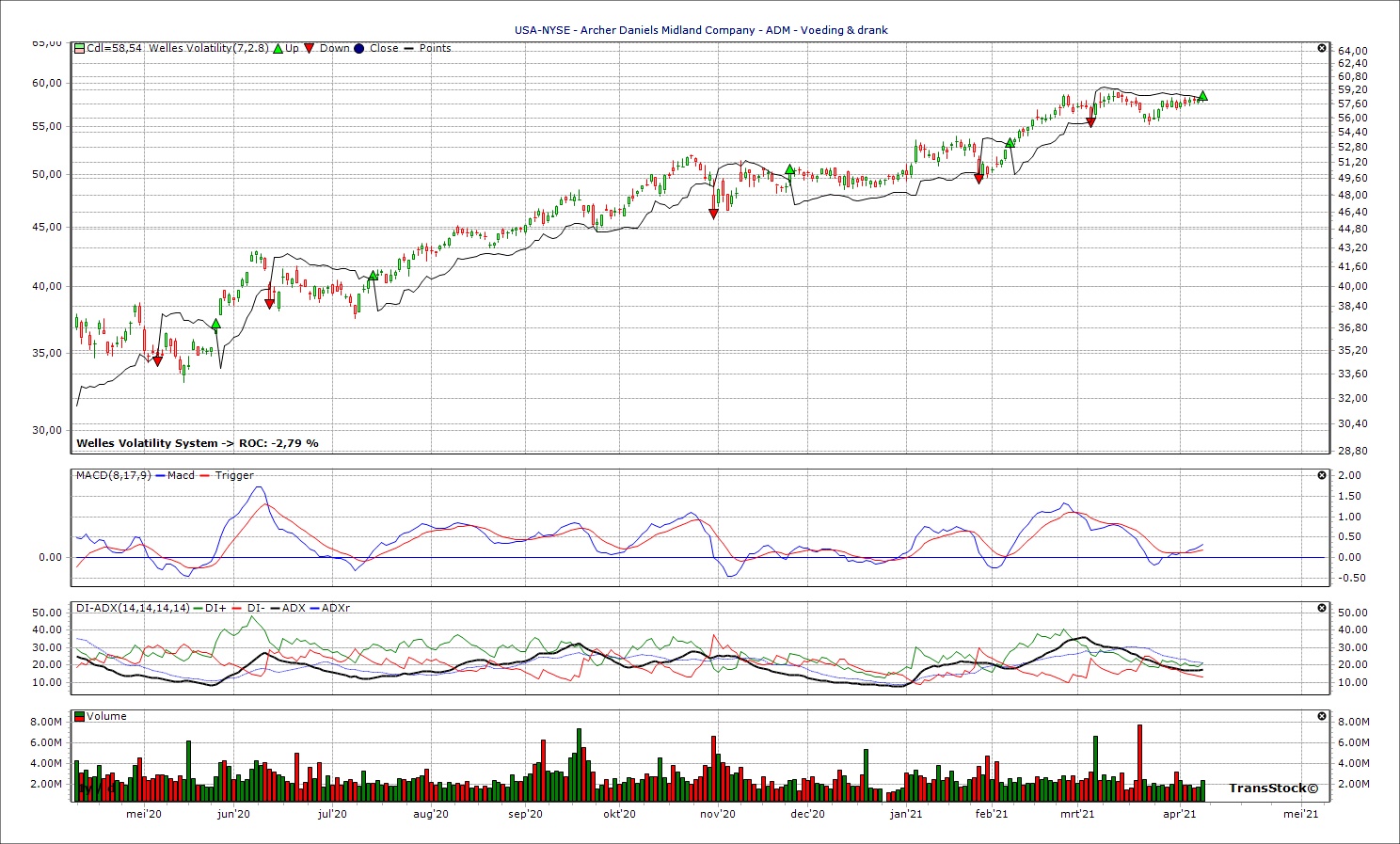Screen dimensions: 1400x844
Task: Click the 2.00 MACD axis value
Action: point(1349,475)
